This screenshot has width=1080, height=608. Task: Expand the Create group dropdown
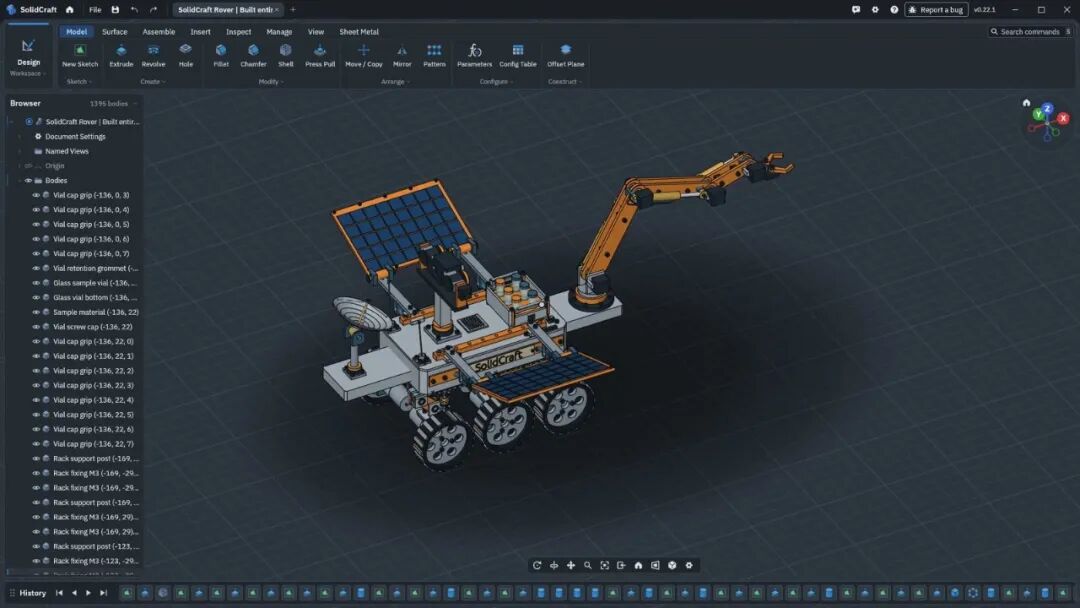(x=153, y=81)
